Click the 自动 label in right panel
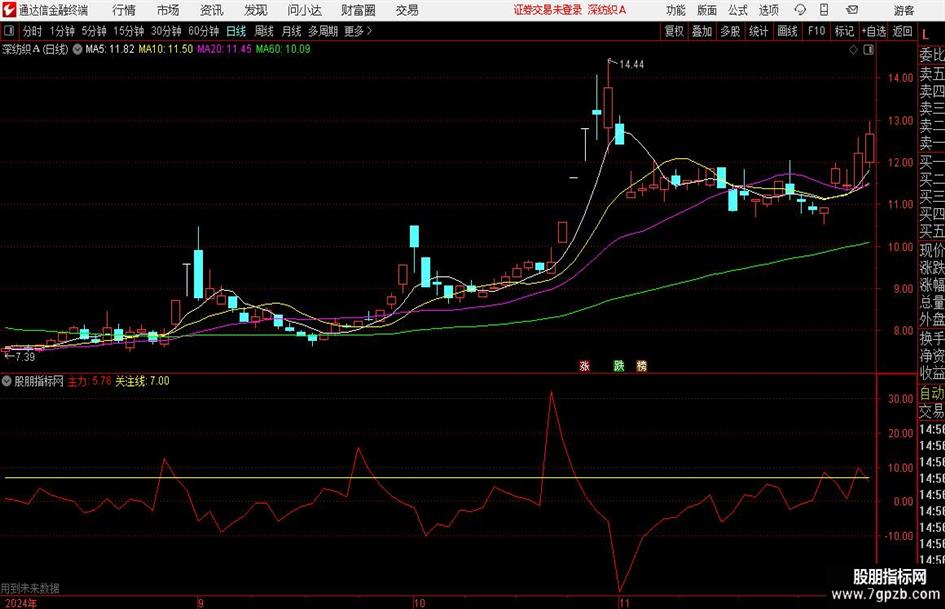This screenshot has width=945, height=609. (x=932, y=393)
